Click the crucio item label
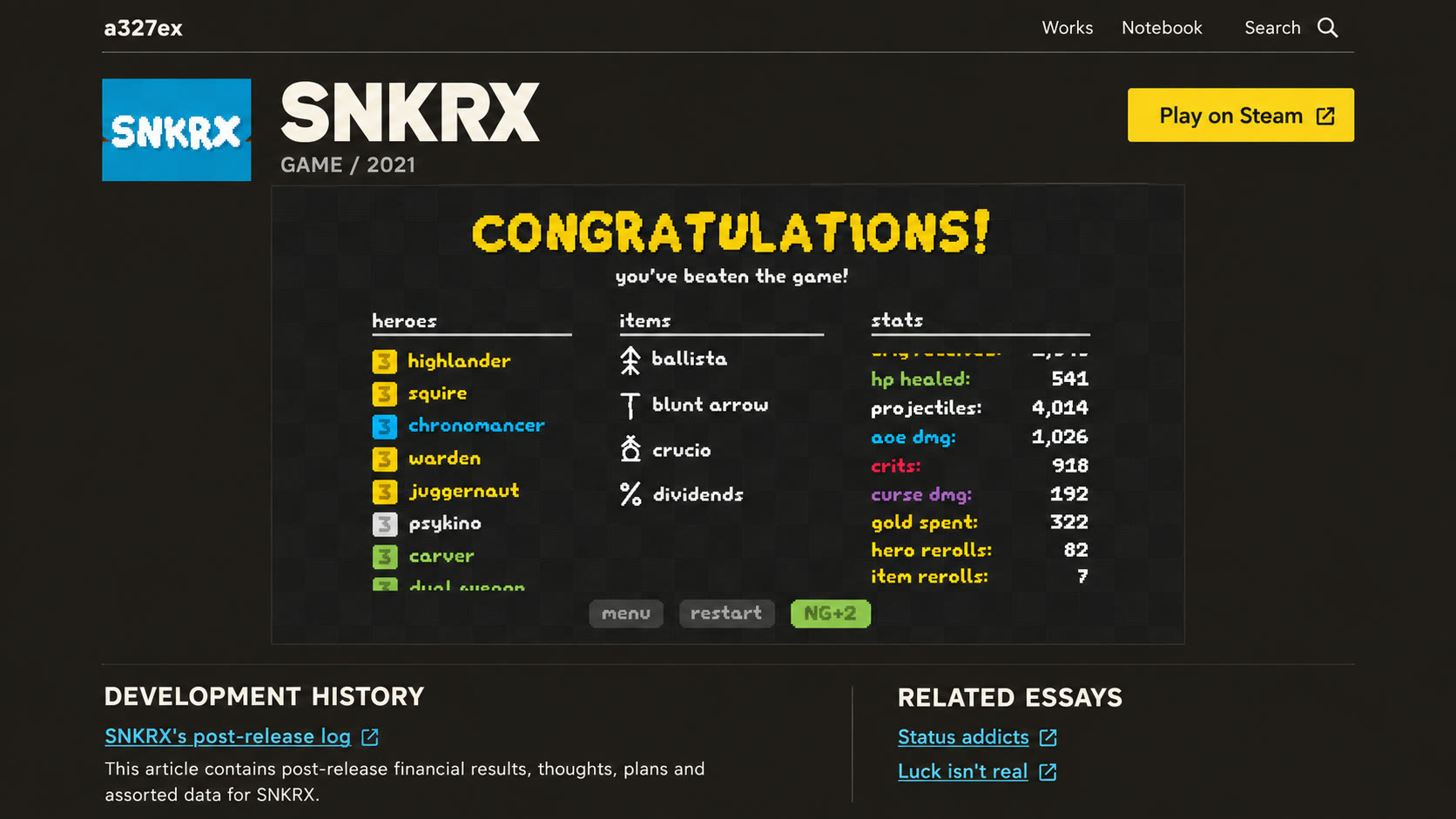This screenshot has height=819, width=1456. (682, 451)
